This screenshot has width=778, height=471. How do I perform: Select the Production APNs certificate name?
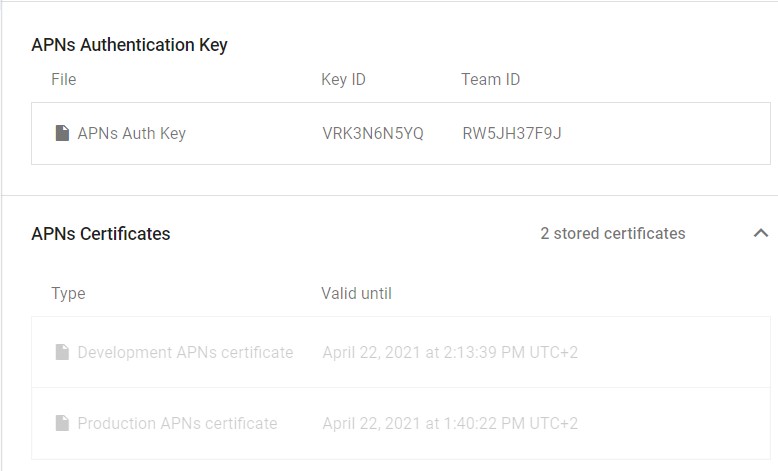pos(177,423)
